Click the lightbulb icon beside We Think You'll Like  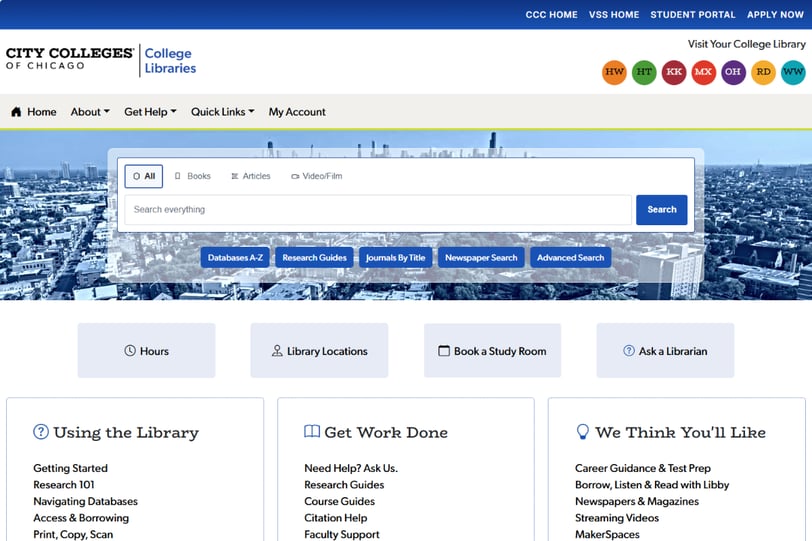(x=583, y=432)
